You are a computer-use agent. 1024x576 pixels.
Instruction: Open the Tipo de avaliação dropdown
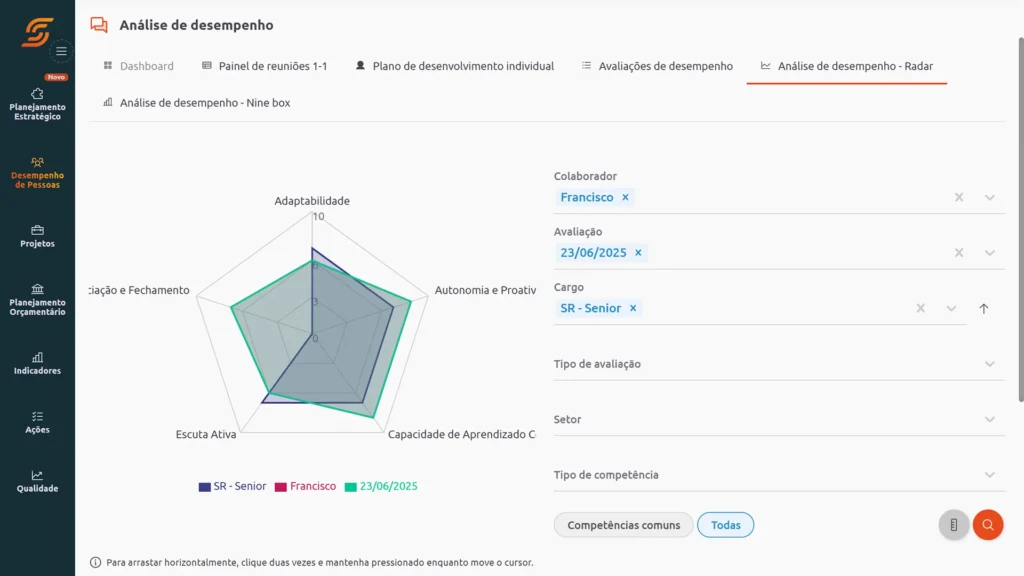pos(779,364)
